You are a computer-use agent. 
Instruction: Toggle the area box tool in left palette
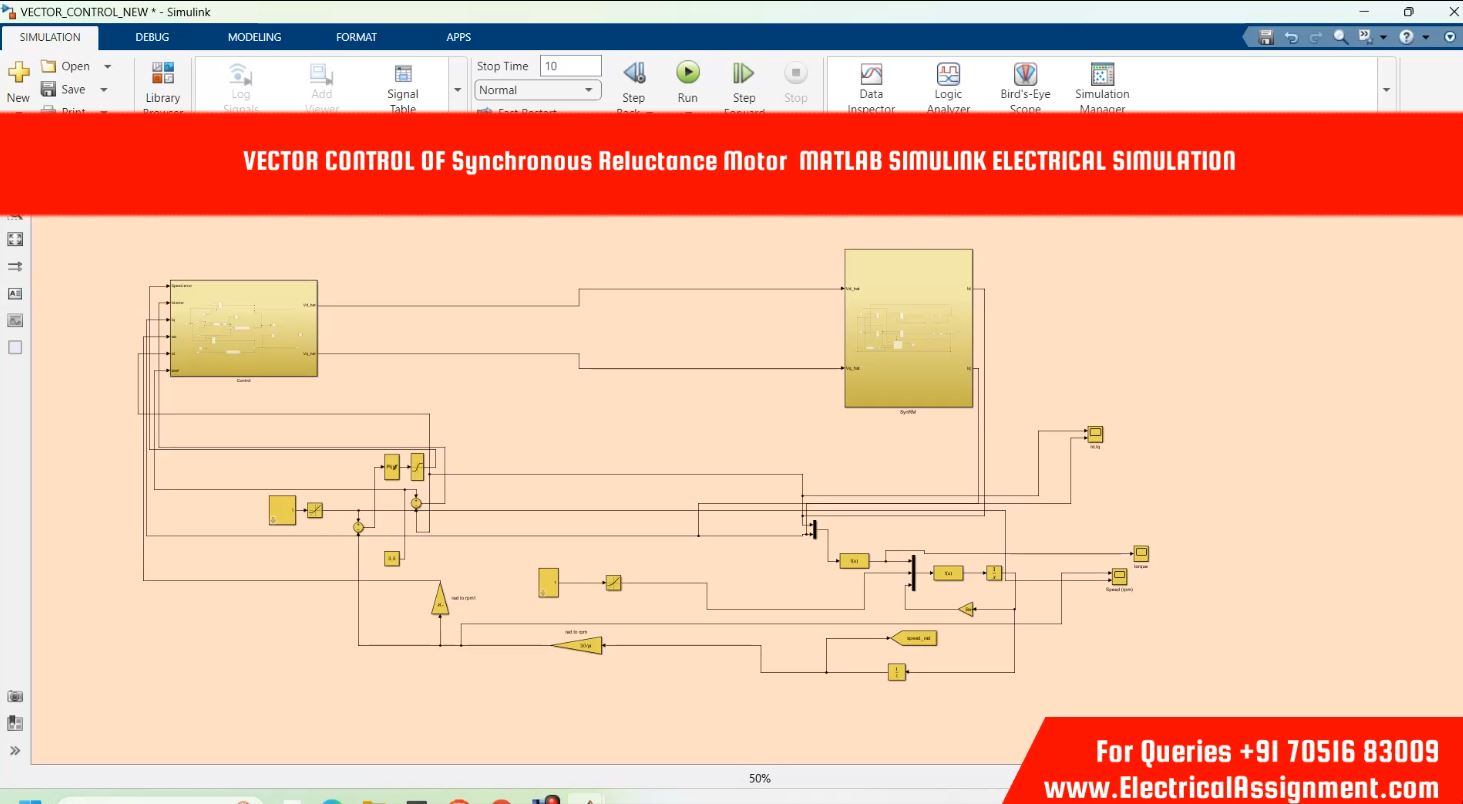(x=15, y=348)
